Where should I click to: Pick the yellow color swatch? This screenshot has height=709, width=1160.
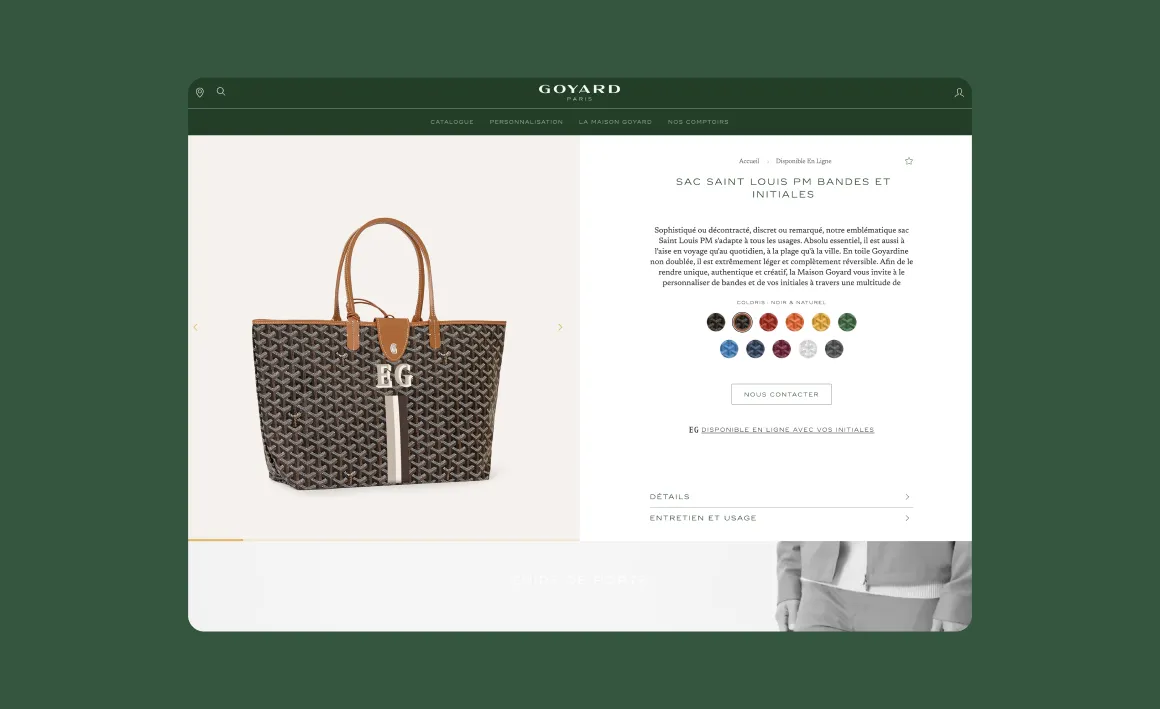(x=820, y=322)
